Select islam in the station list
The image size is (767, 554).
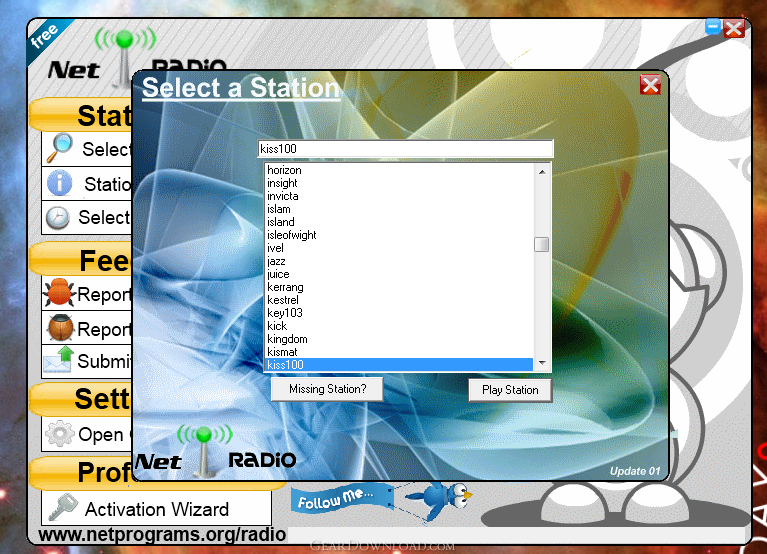pyautogui.click(x=399, y=209)
